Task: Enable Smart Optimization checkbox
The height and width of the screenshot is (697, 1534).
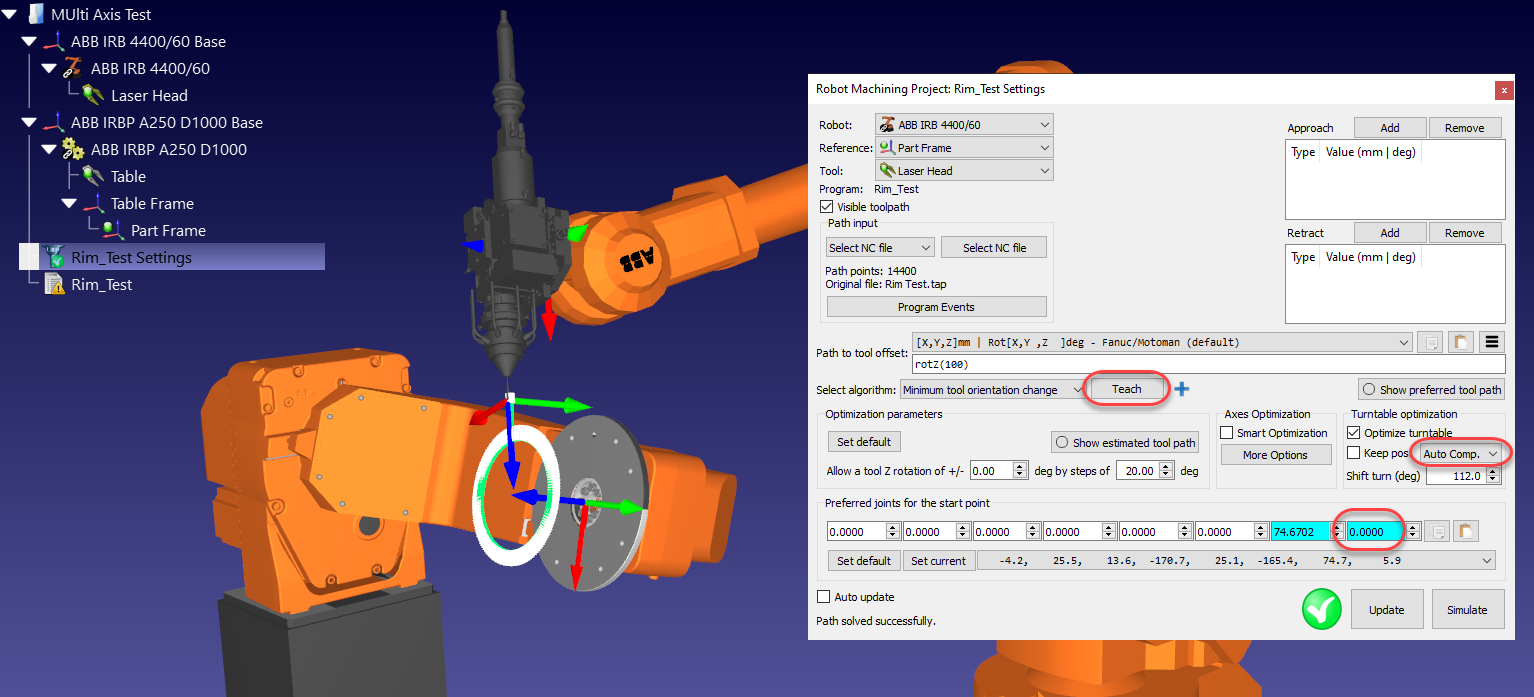Action: coord(1227,433)
